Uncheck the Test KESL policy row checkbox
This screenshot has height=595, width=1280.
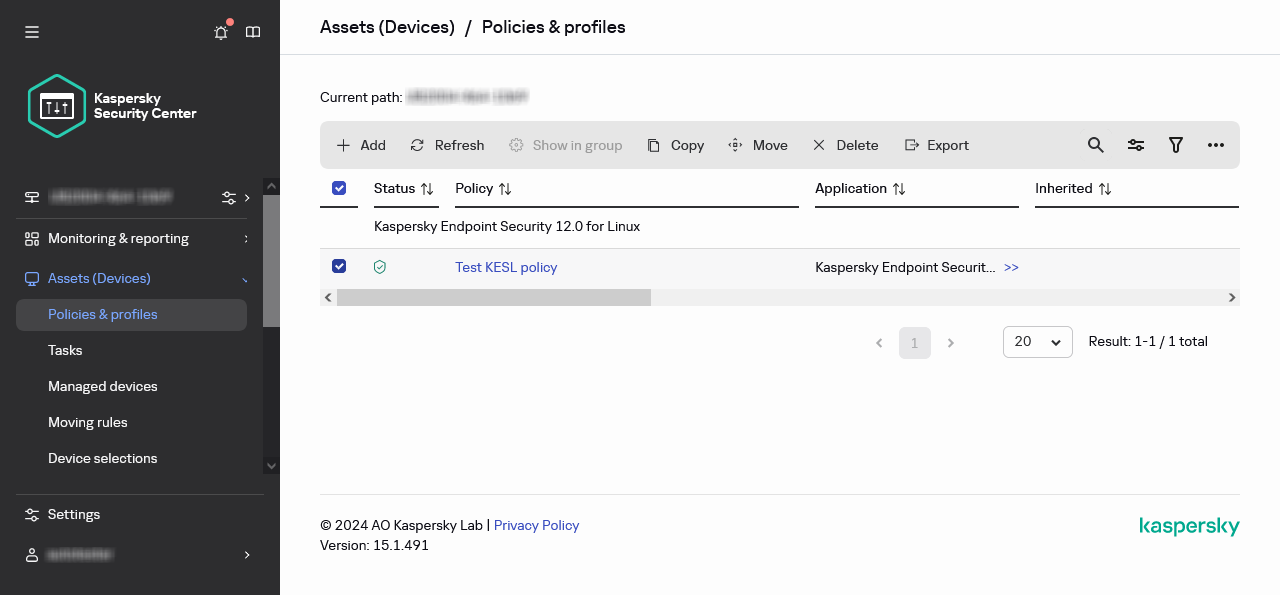click(x=339, y=266)
